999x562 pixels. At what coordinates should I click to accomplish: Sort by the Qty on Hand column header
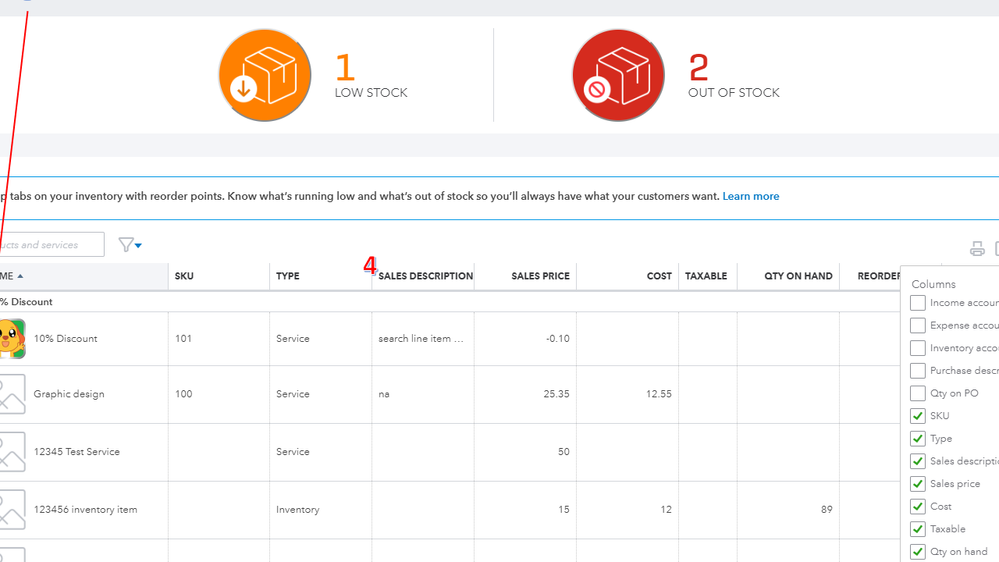798,276
